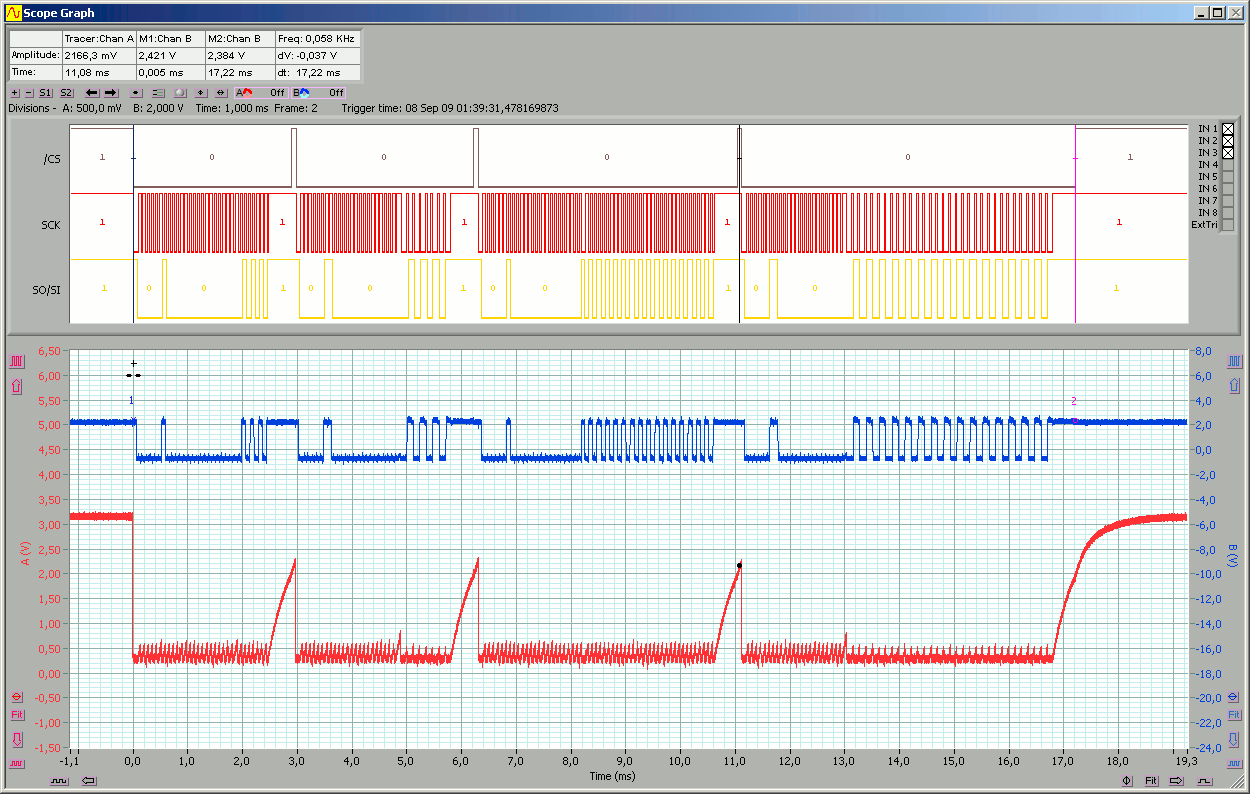Click the Trigger time readout text
This screenshot has height=794, width=1250.
[450, 108]
